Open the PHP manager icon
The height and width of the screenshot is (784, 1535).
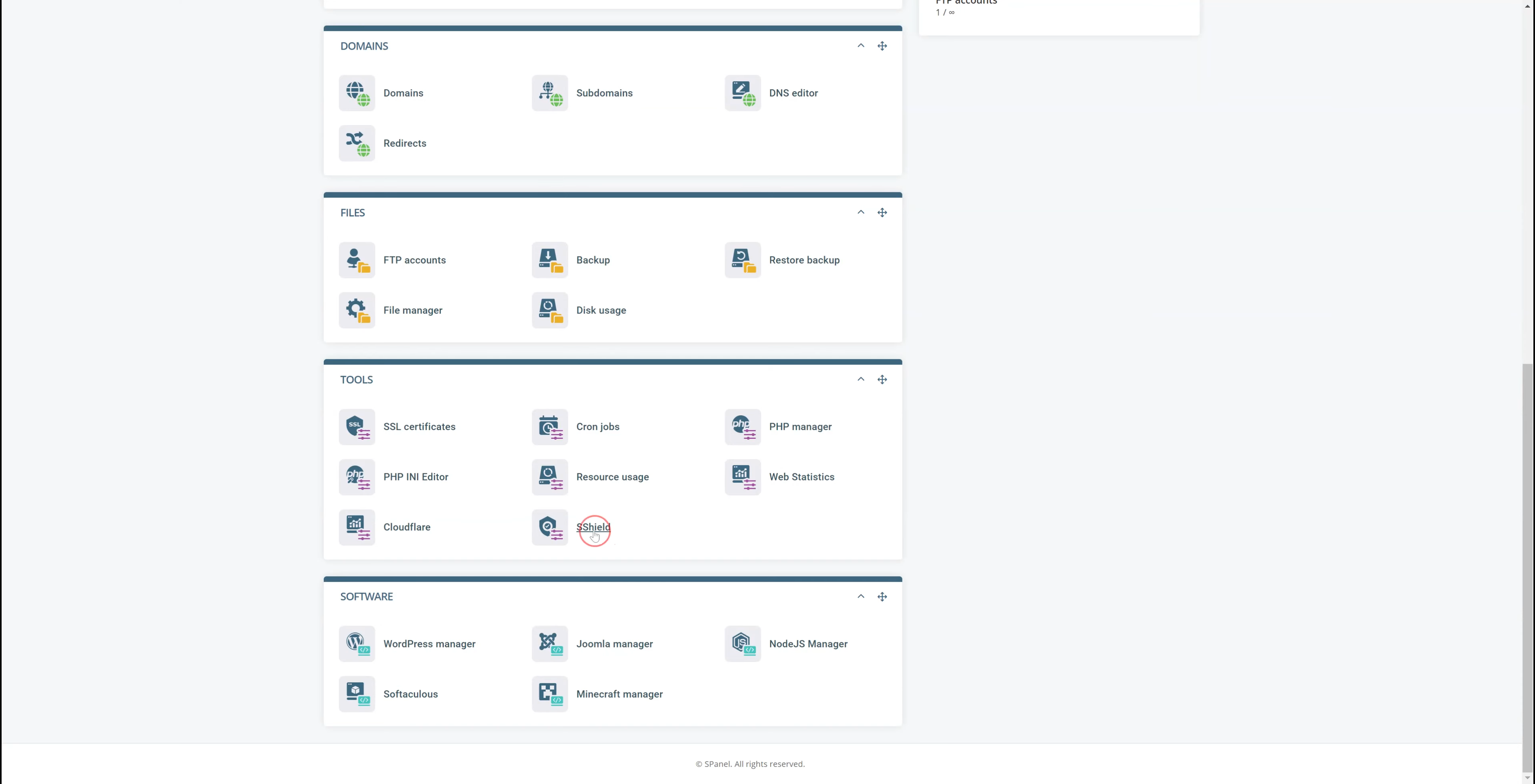742,426
